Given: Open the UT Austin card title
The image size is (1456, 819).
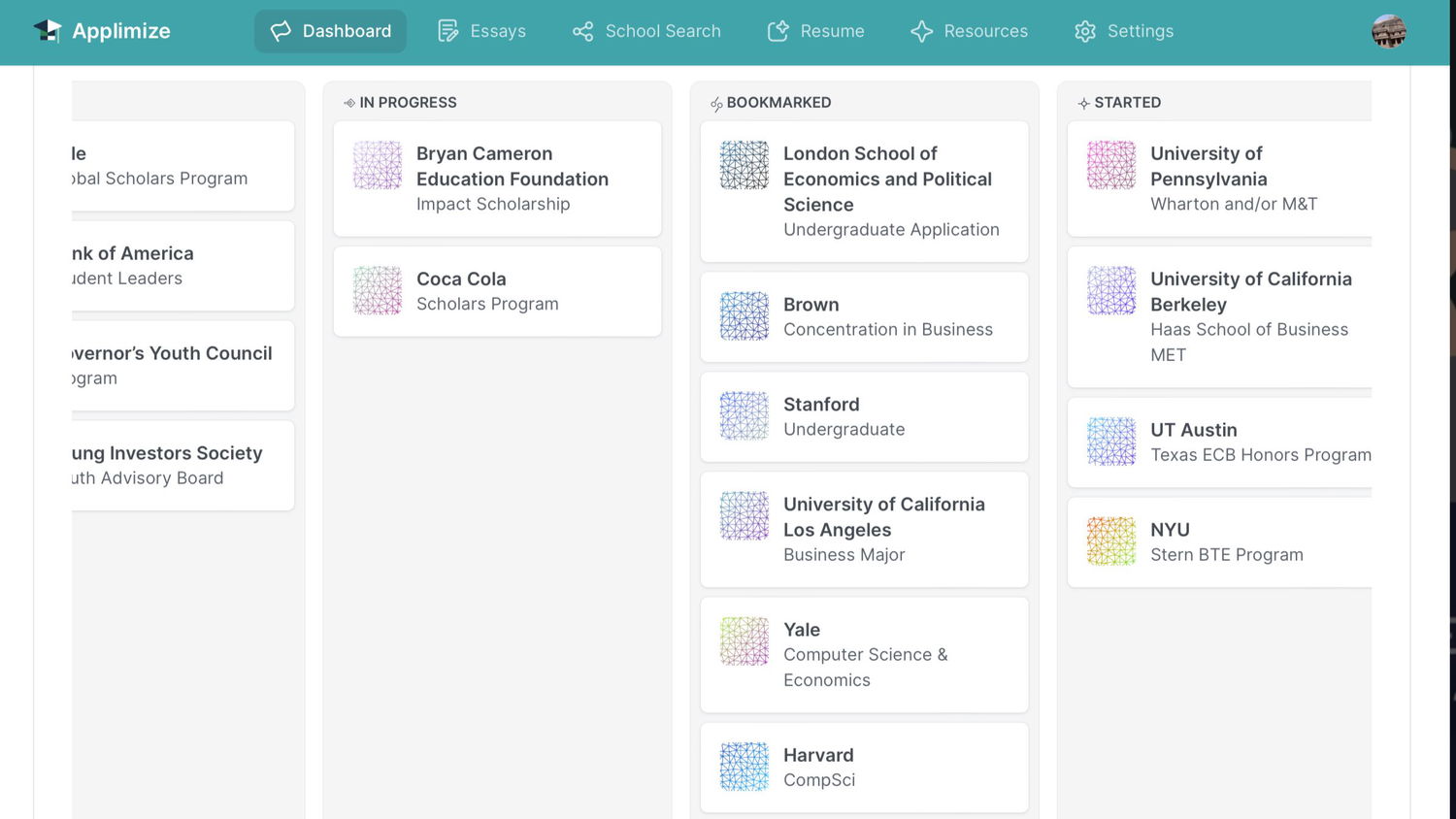Looking at the screenshot, I should [x=1194, y=430].
